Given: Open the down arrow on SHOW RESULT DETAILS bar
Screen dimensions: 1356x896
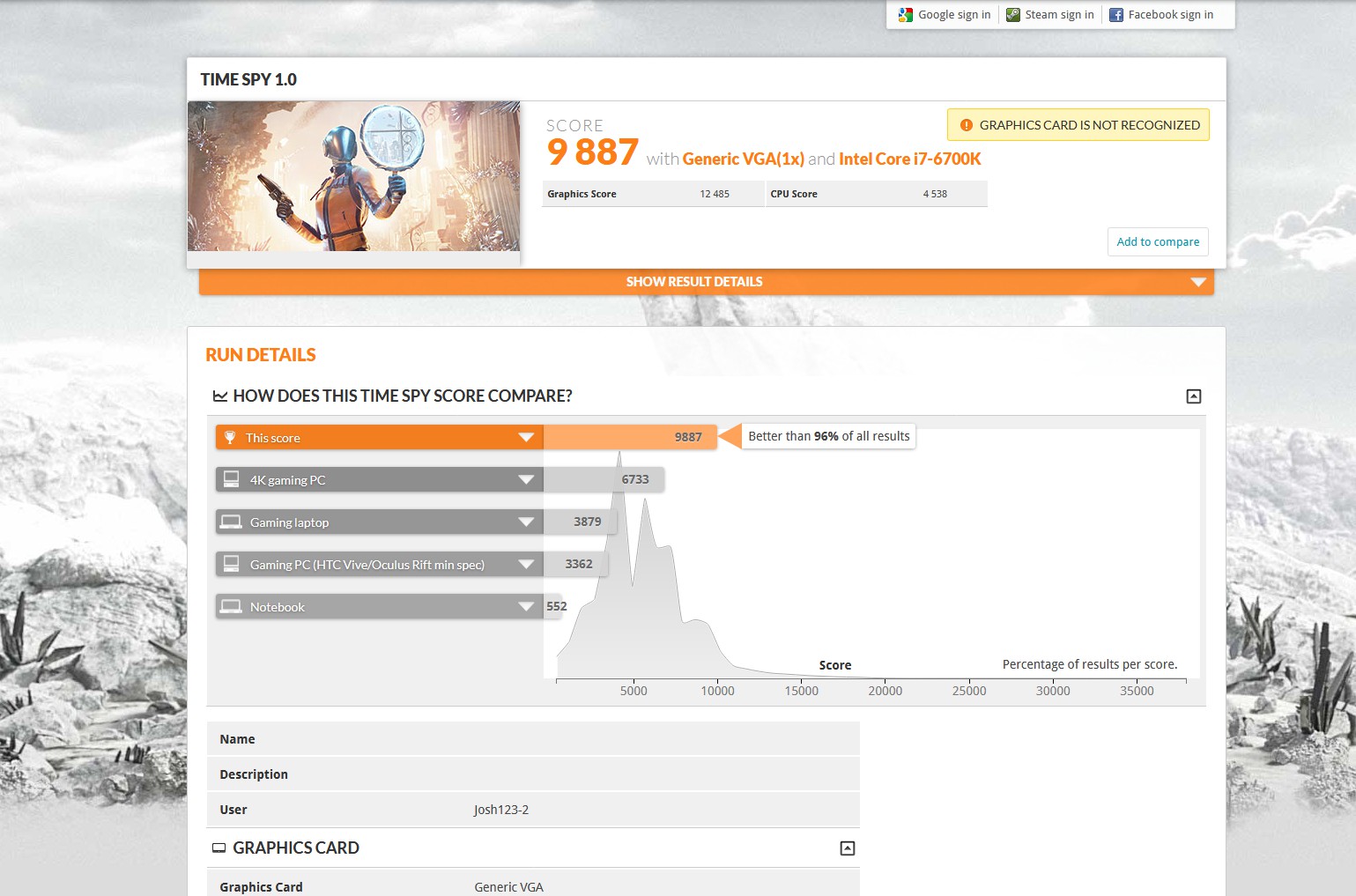Looking at the screenshot, I should [x=1198, y=282].
